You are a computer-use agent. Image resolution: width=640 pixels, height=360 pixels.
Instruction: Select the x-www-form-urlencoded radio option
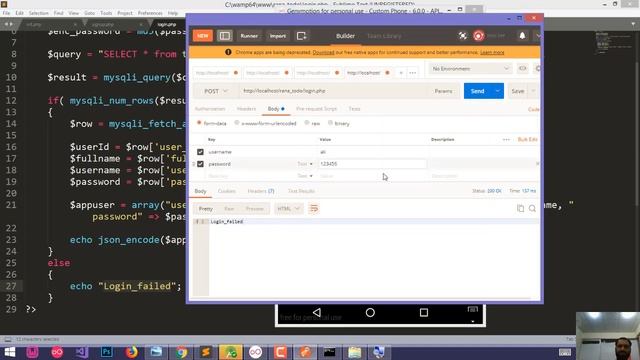pyautogui.click(x=237, y=123)
